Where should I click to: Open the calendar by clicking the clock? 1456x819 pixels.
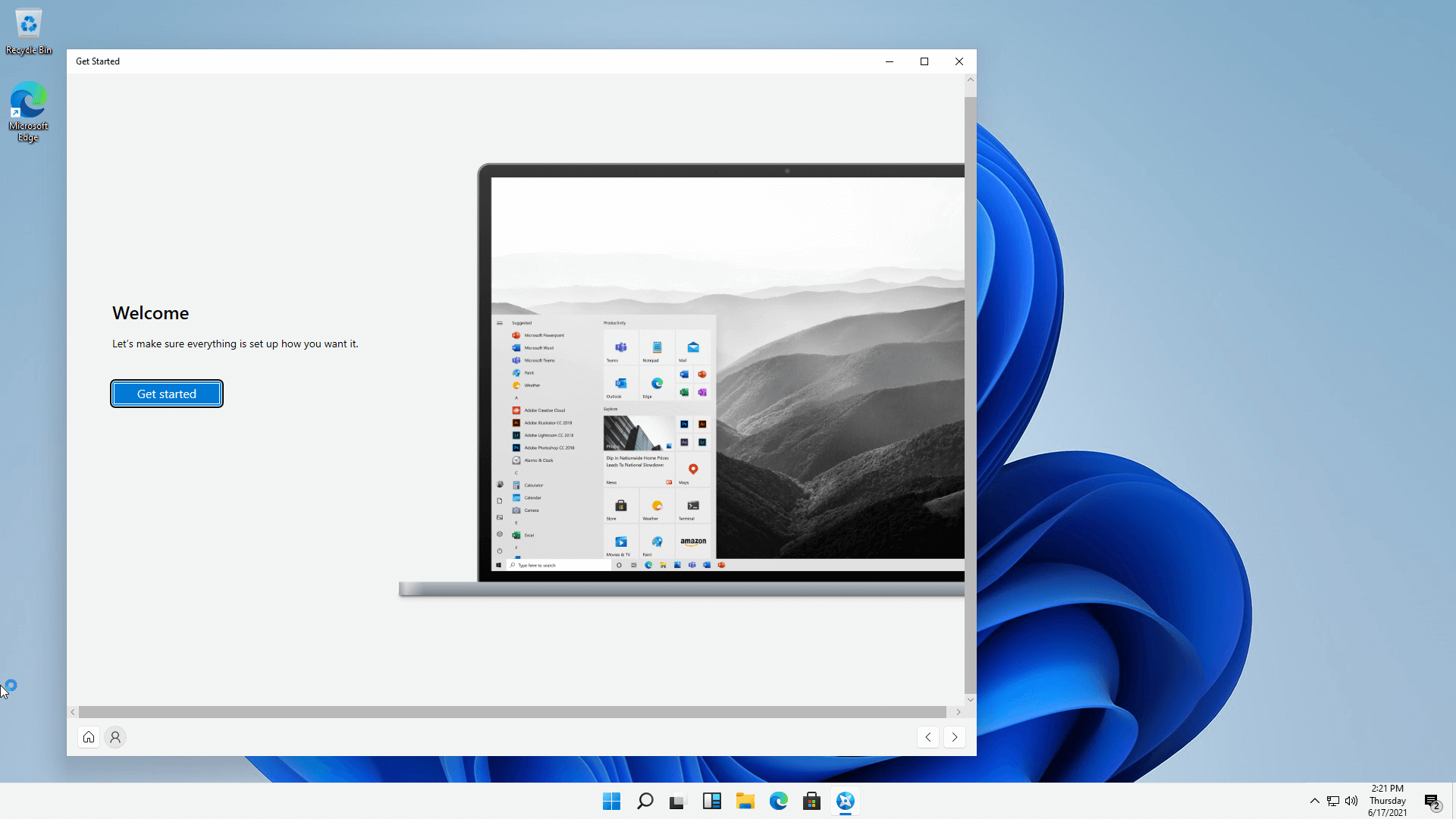[x=1387, y=800]
